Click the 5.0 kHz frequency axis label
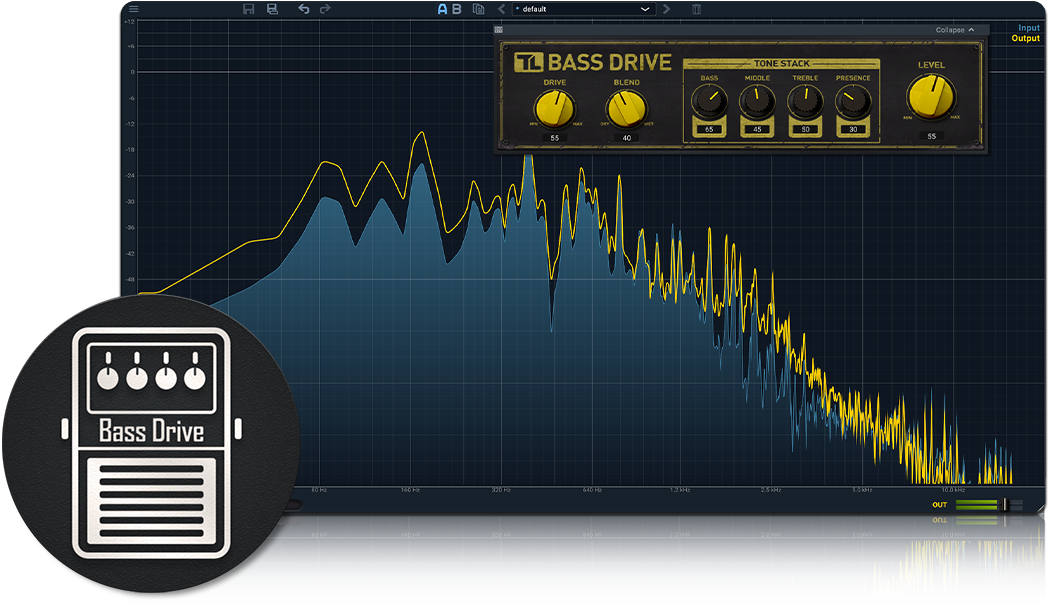Viewport: 1049px width, 604px height. 862,490
